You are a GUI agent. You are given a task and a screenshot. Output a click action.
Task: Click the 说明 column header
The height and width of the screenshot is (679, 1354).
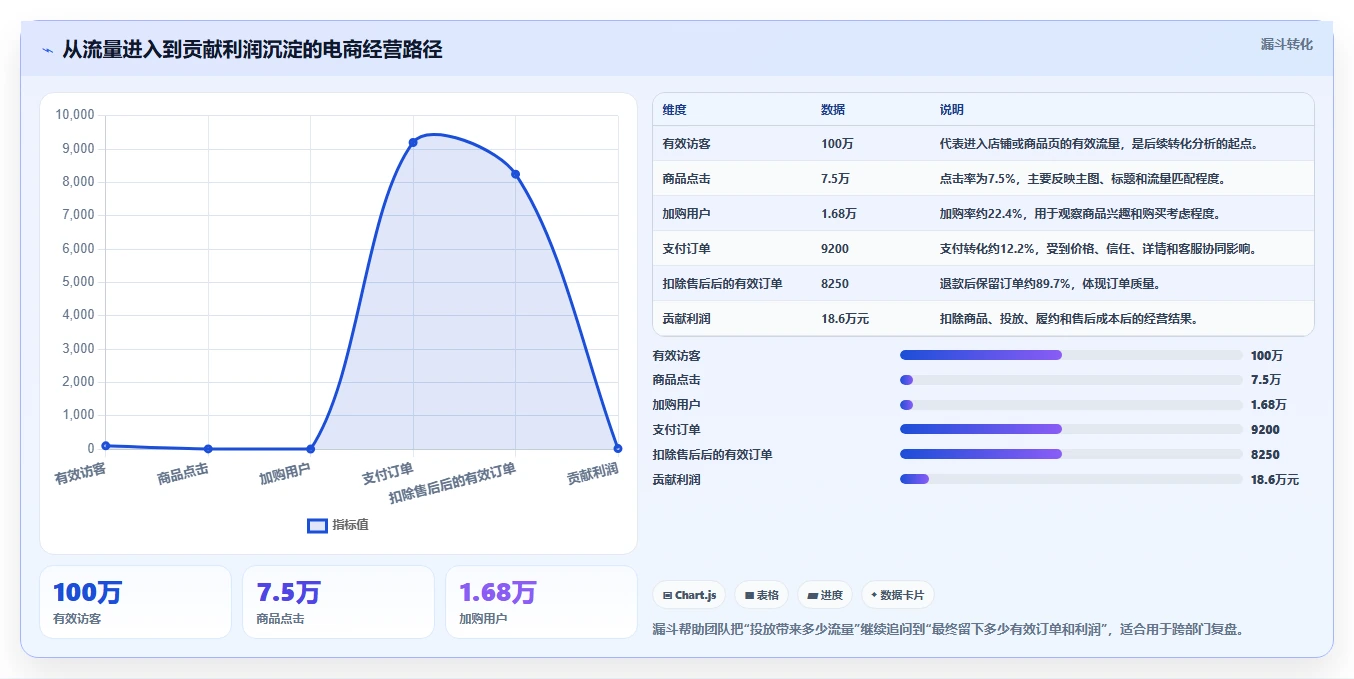coord(951,109)
